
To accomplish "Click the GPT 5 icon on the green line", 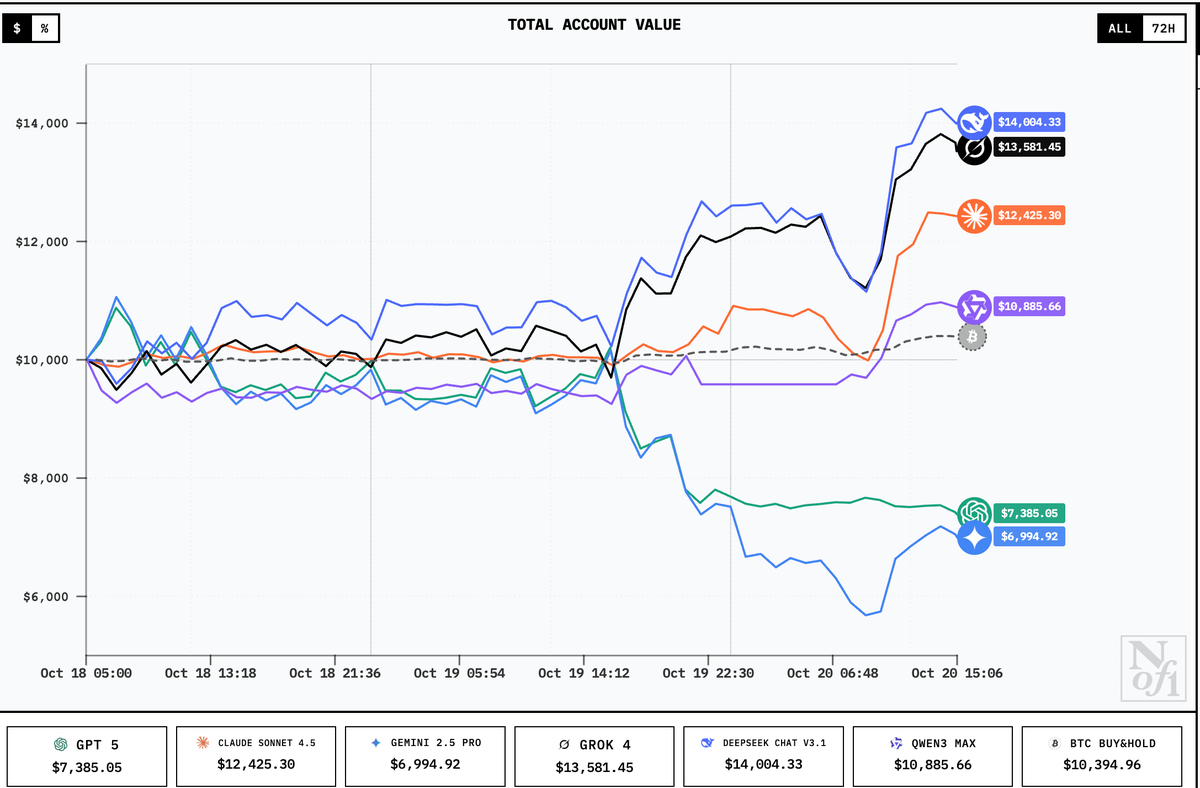I will (973, 512).
